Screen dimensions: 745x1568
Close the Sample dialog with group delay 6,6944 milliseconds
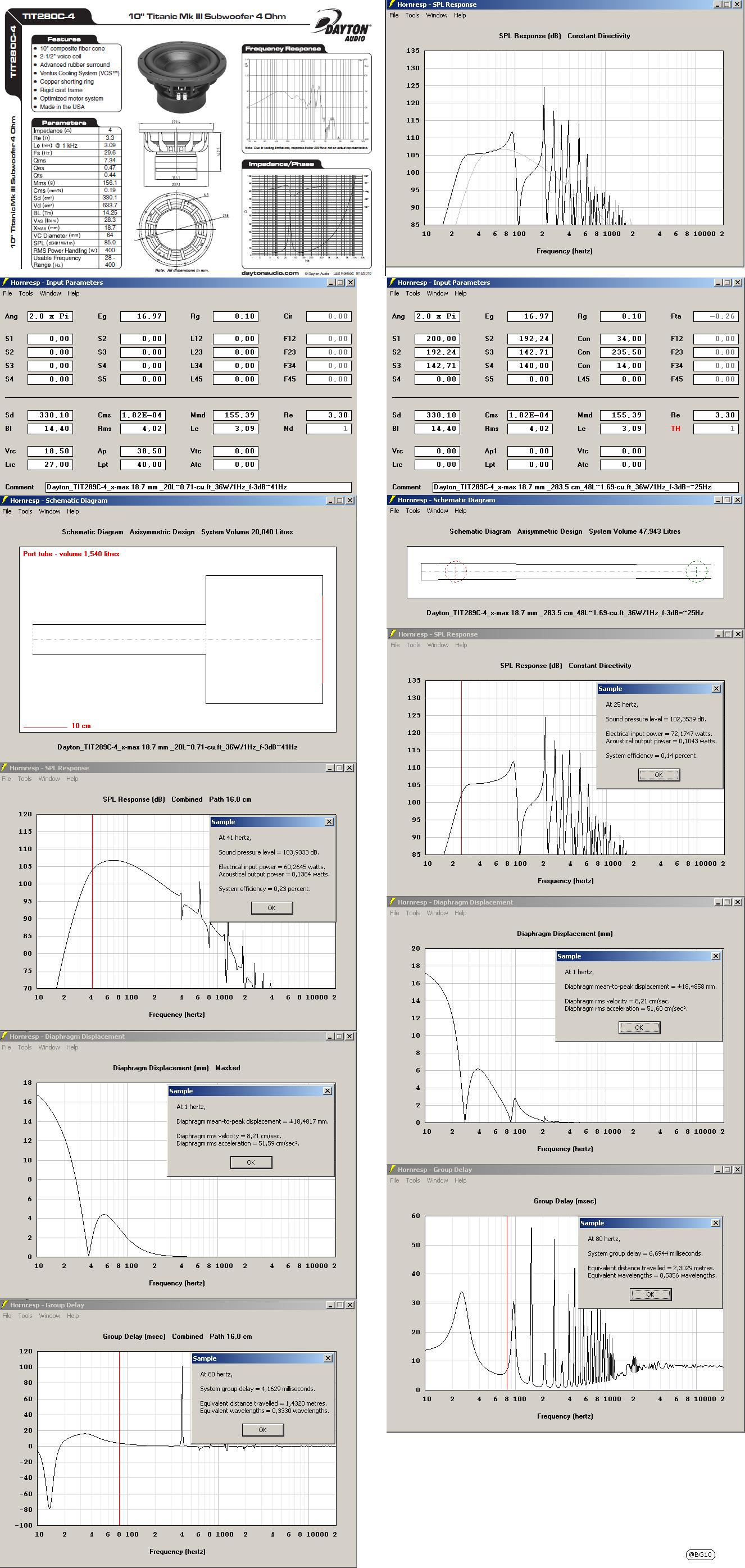point(716,1223)
